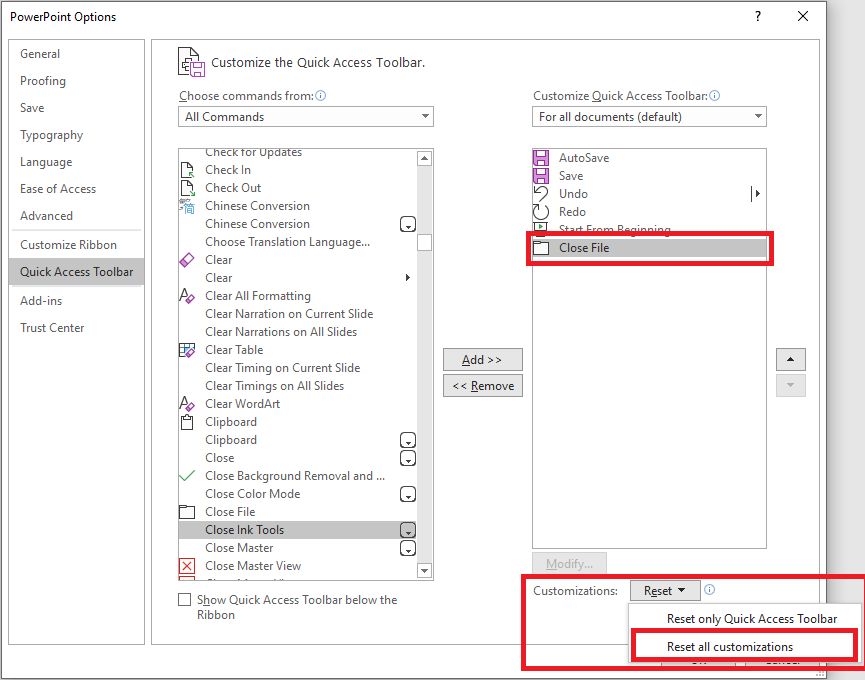
Task: Select the Close Ink Tools command row
Action: click(297, 530)
